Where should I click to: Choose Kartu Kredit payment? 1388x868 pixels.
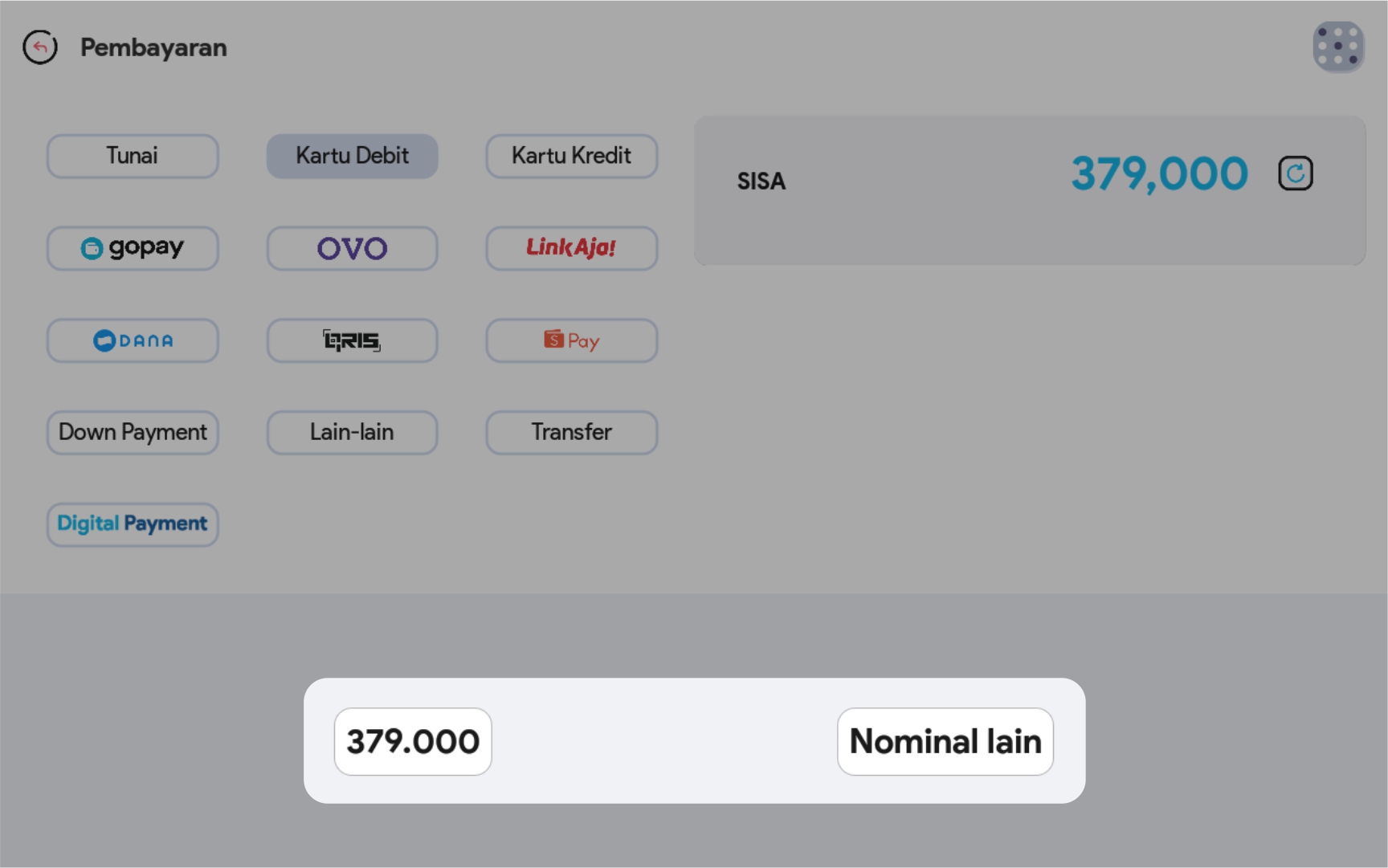point(571,156)
